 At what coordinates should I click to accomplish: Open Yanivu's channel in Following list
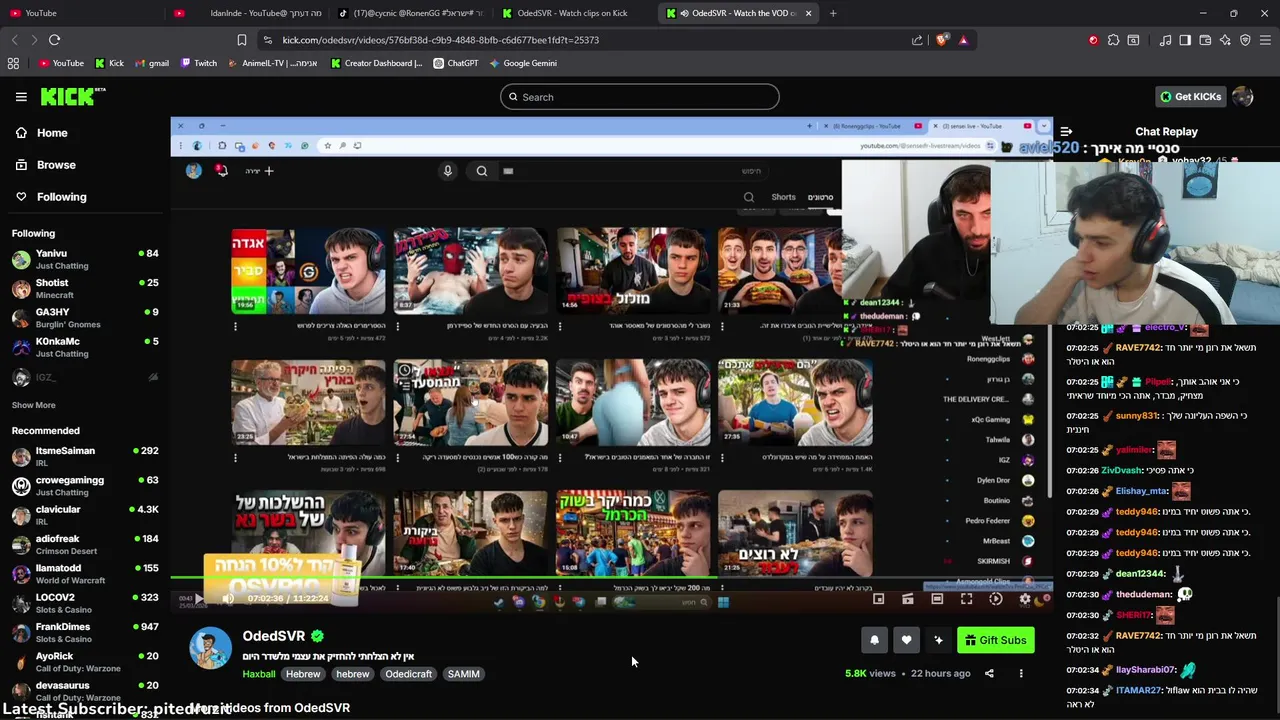pyautogui.click(x=85, y=259)
